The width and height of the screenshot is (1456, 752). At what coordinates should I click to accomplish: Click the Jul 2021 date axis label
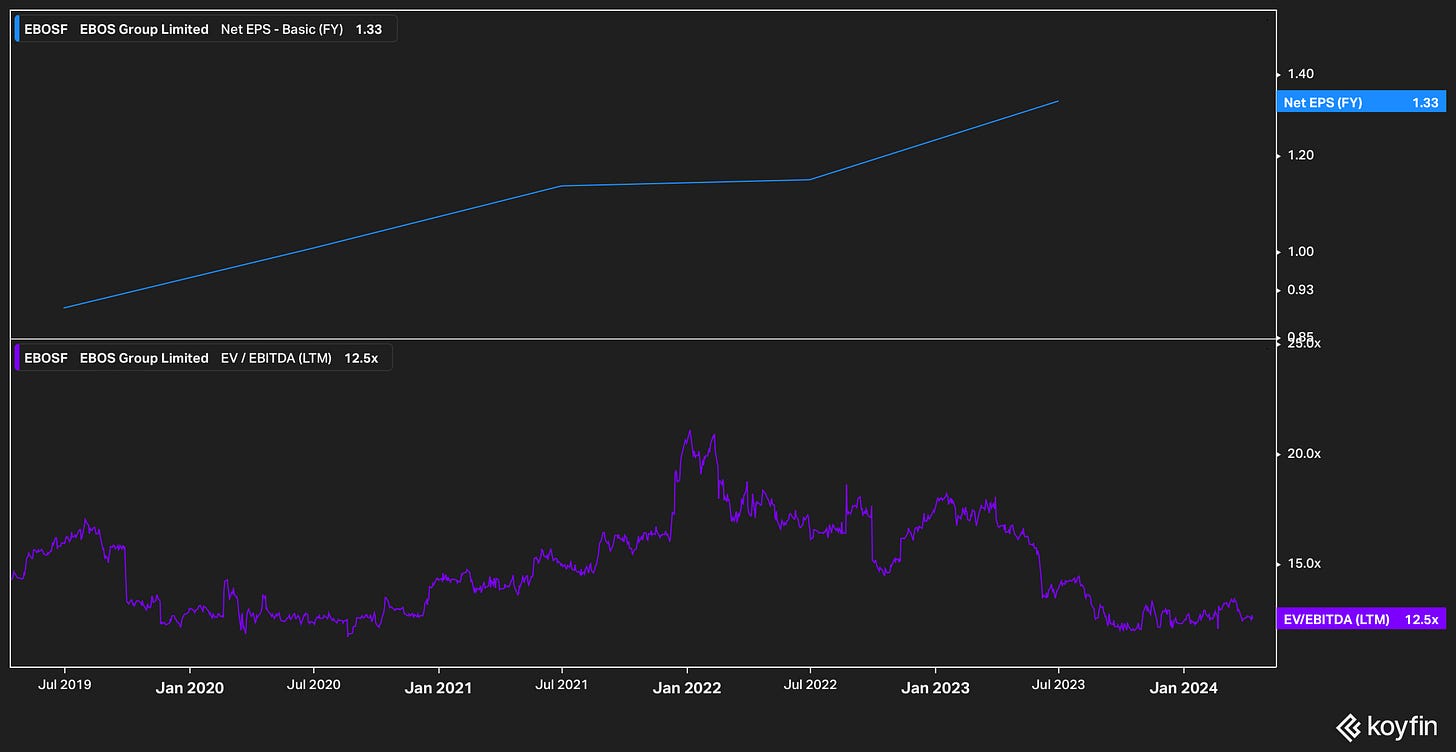point(561,684)
